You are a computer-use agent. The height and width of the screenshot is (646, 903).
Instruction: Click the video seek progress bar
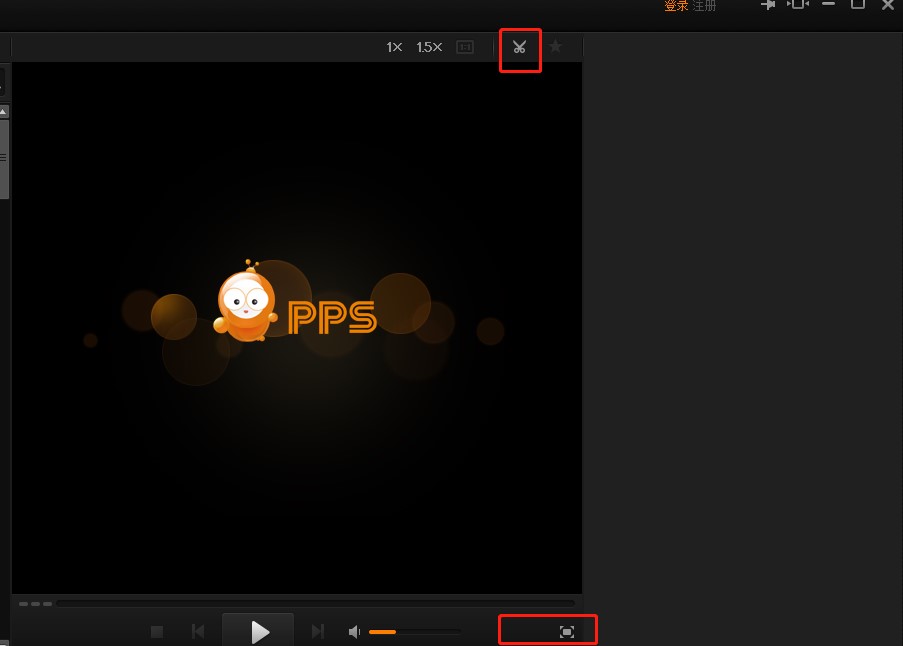[315, 604]
